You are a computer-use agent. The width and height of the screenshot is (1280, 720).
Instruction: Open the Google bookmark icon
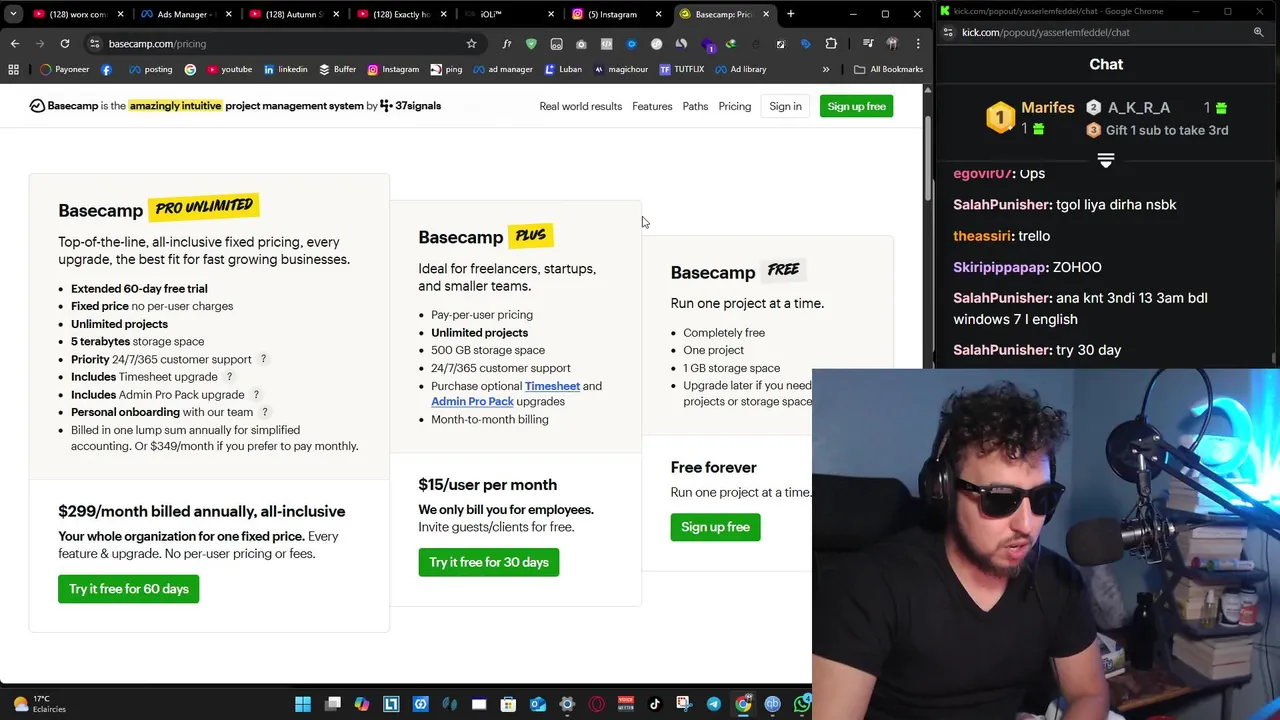(x=191, y=69)
